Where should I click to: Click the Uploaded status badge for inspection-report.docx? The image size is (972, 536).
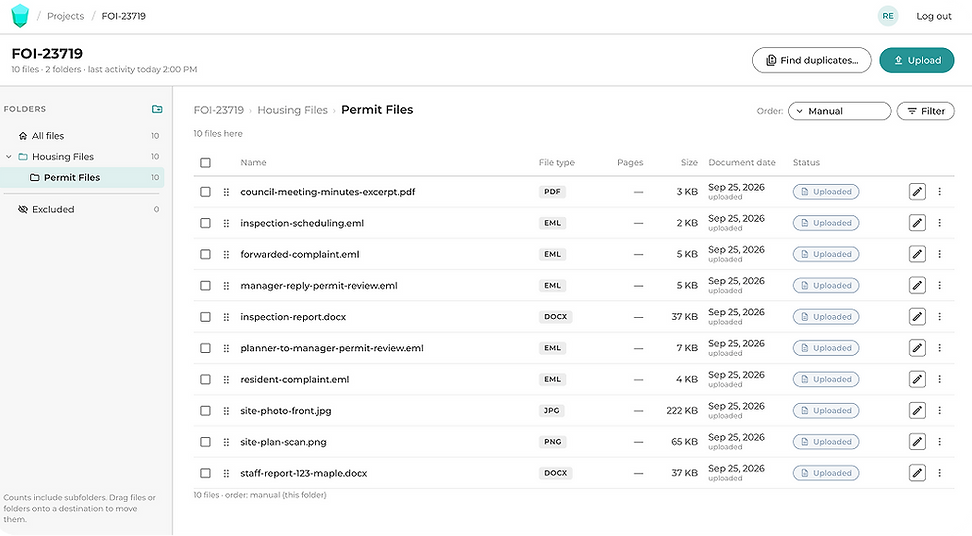coord(826,317)
